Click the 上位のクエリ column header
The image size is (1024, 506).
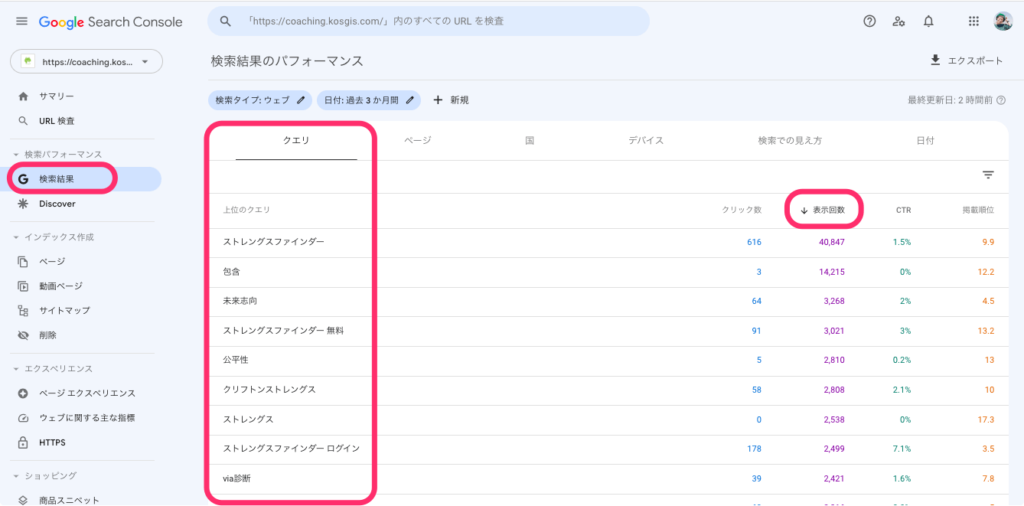coord(247,210)
